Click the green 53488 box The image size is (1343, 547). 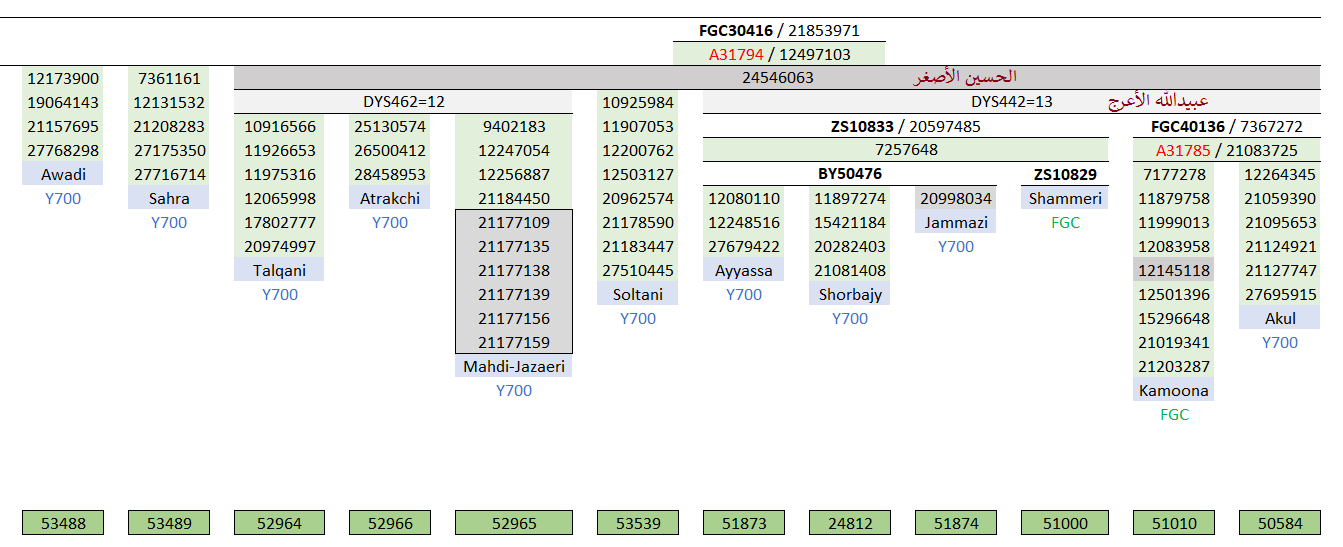click(x=63, y=522)
